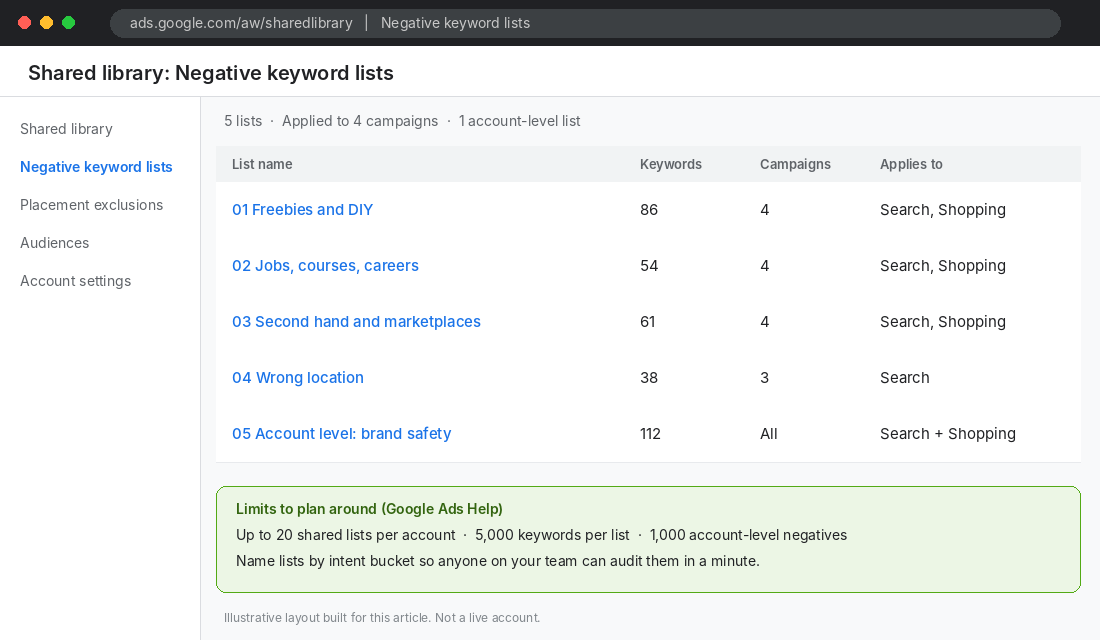Screen dimensions: 1100x640
Task: Open 05 Account level: brand safety list
Action: click(342, 434)
